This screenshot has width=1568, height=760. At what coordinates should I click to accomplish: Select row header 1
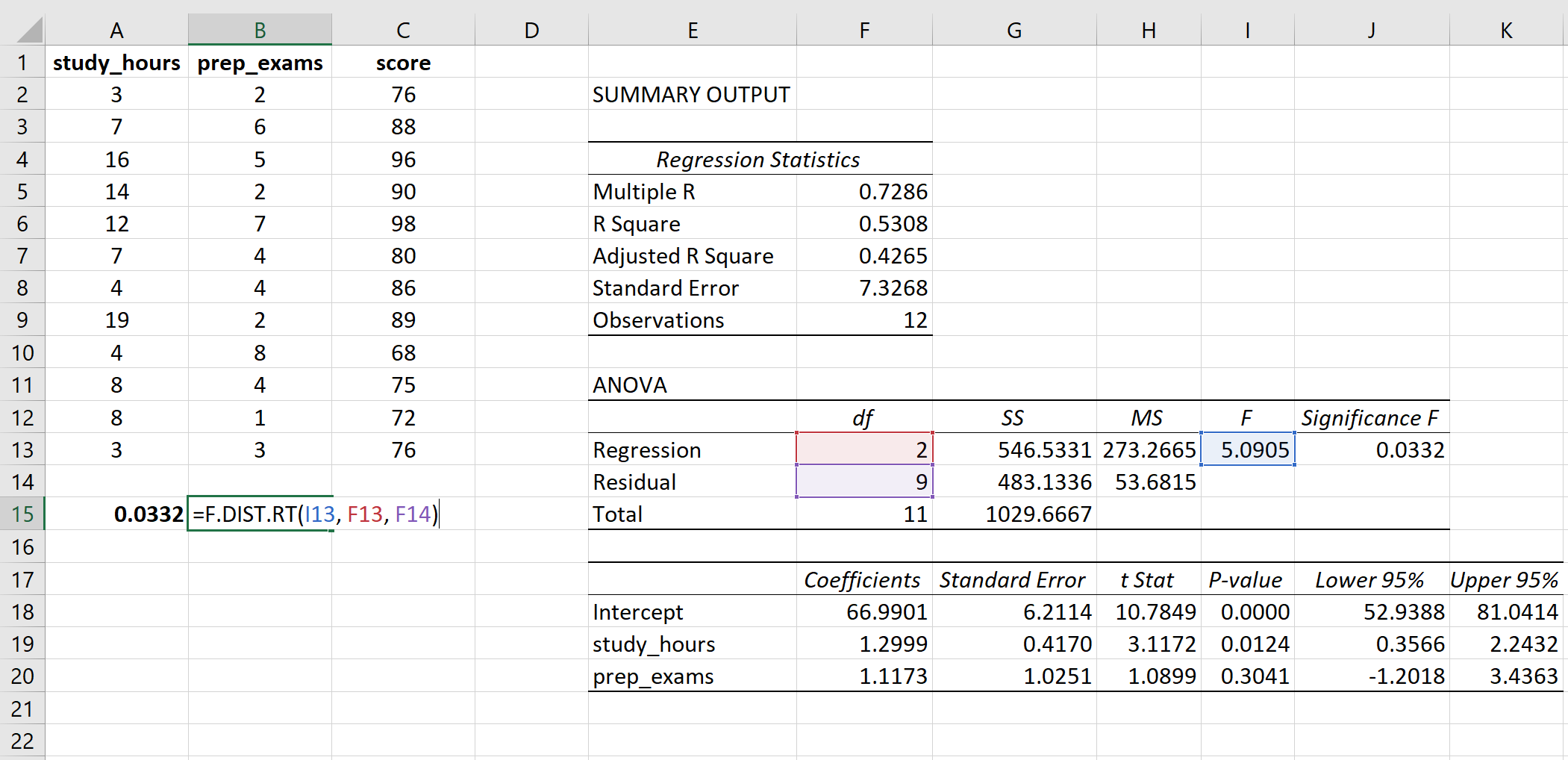[x=23, y=63]
